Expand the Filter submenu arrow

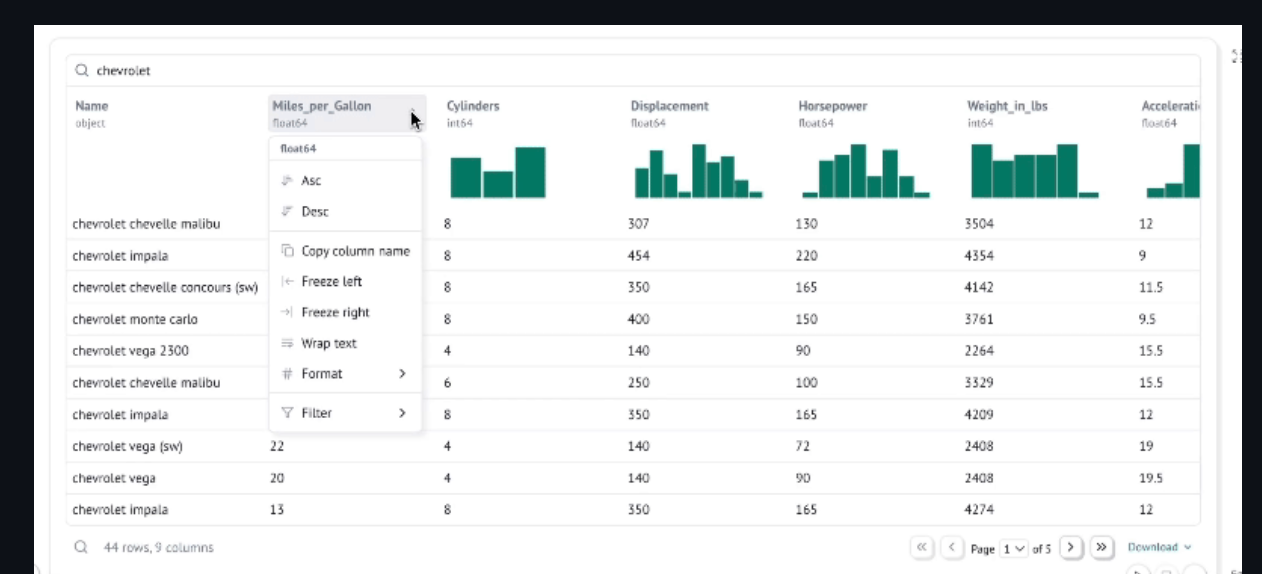tap(402, 413)
